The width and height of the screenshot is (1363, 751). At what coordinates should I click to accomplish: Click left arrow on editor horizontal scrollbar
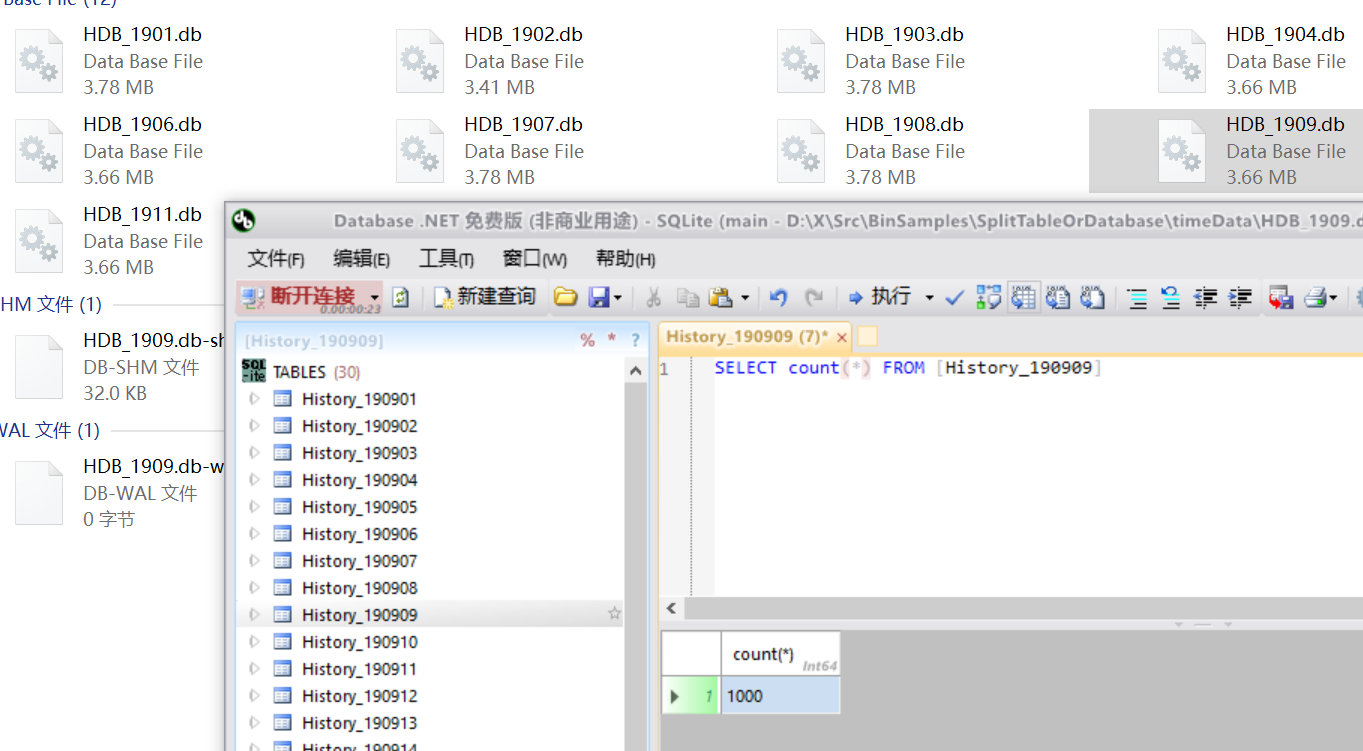[671, 608]
